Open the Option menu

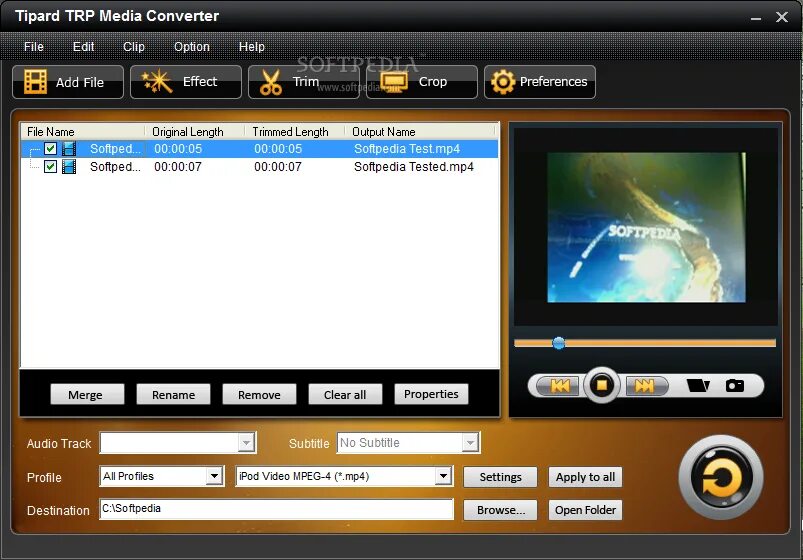[x=192, y=47]
